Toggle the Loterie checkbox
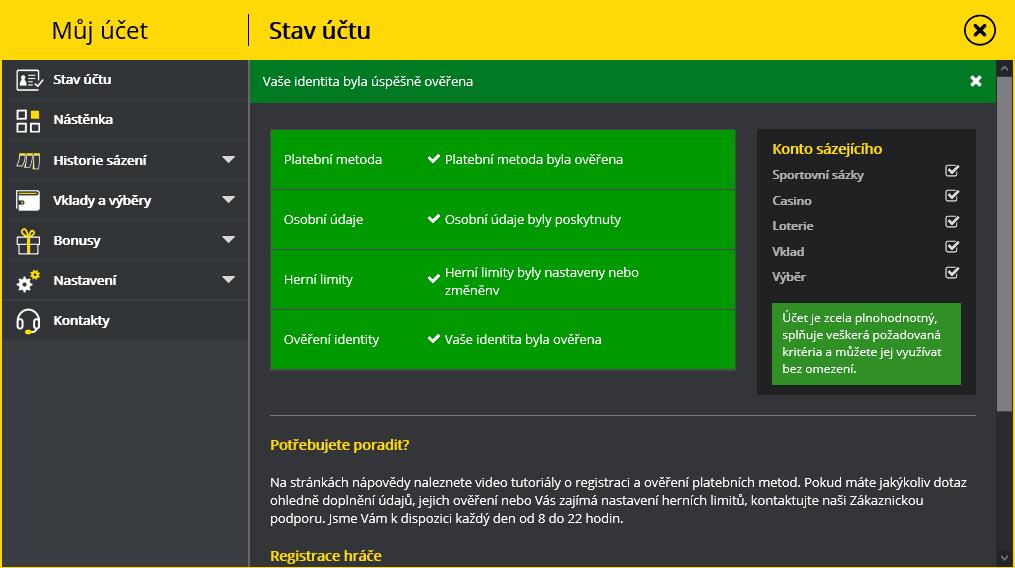1015x568 pixels. point(952,222)
